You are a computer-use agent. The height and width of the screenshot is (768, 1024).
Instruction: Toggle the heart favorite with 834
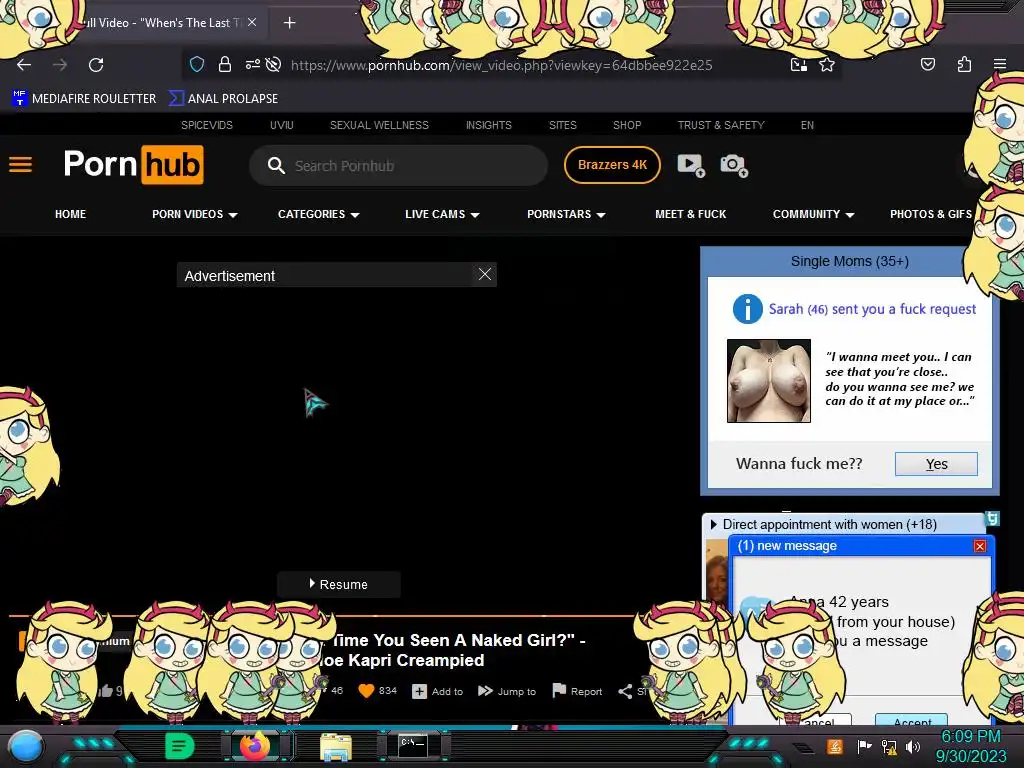click(x=377, y=691)
